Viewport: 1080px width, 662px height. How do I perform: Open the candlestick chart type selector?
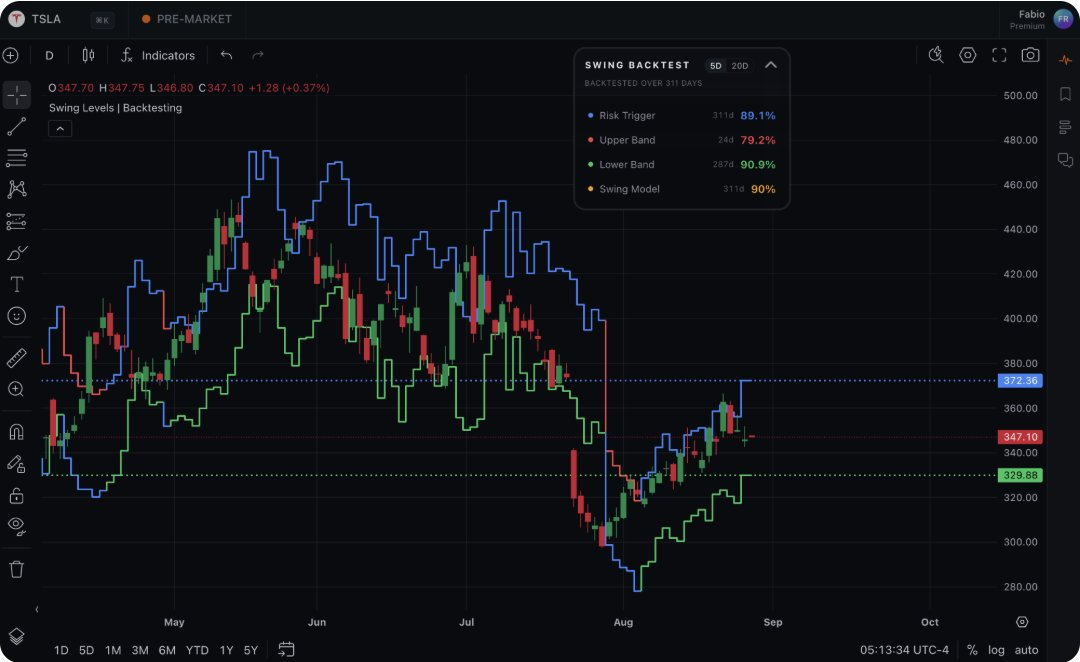point(88,55)
